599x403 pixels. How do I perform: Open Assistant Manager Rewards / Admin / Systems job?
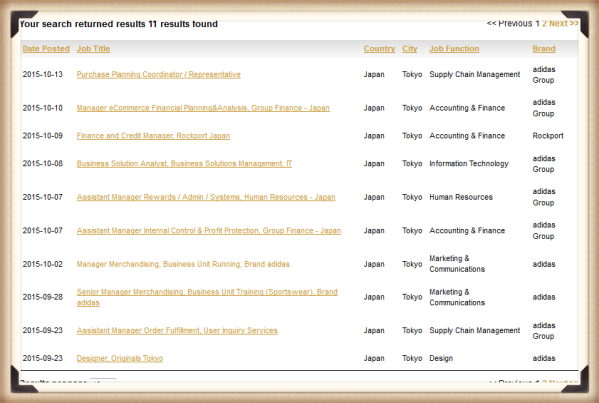point(206,197)
